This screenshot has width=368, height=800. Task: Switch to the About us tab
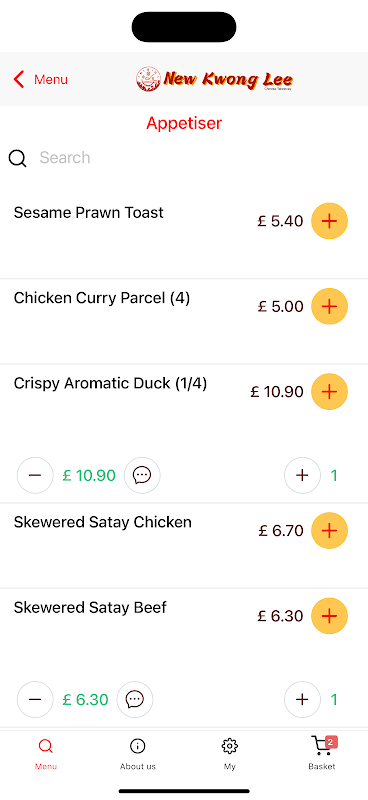[138, 753]
